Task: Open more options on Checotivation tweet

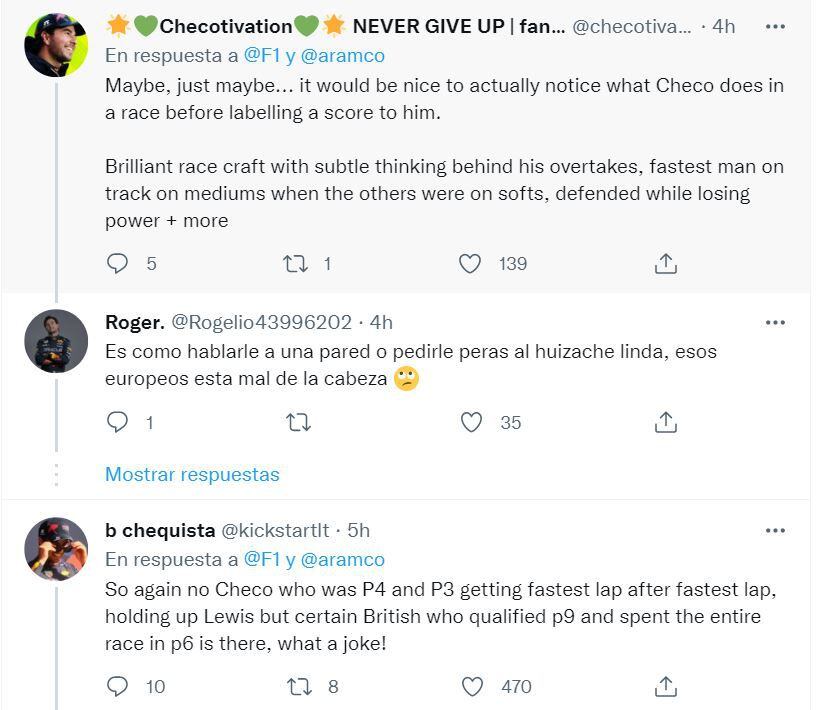Action: pyautogui.click(x=775, y=26)
